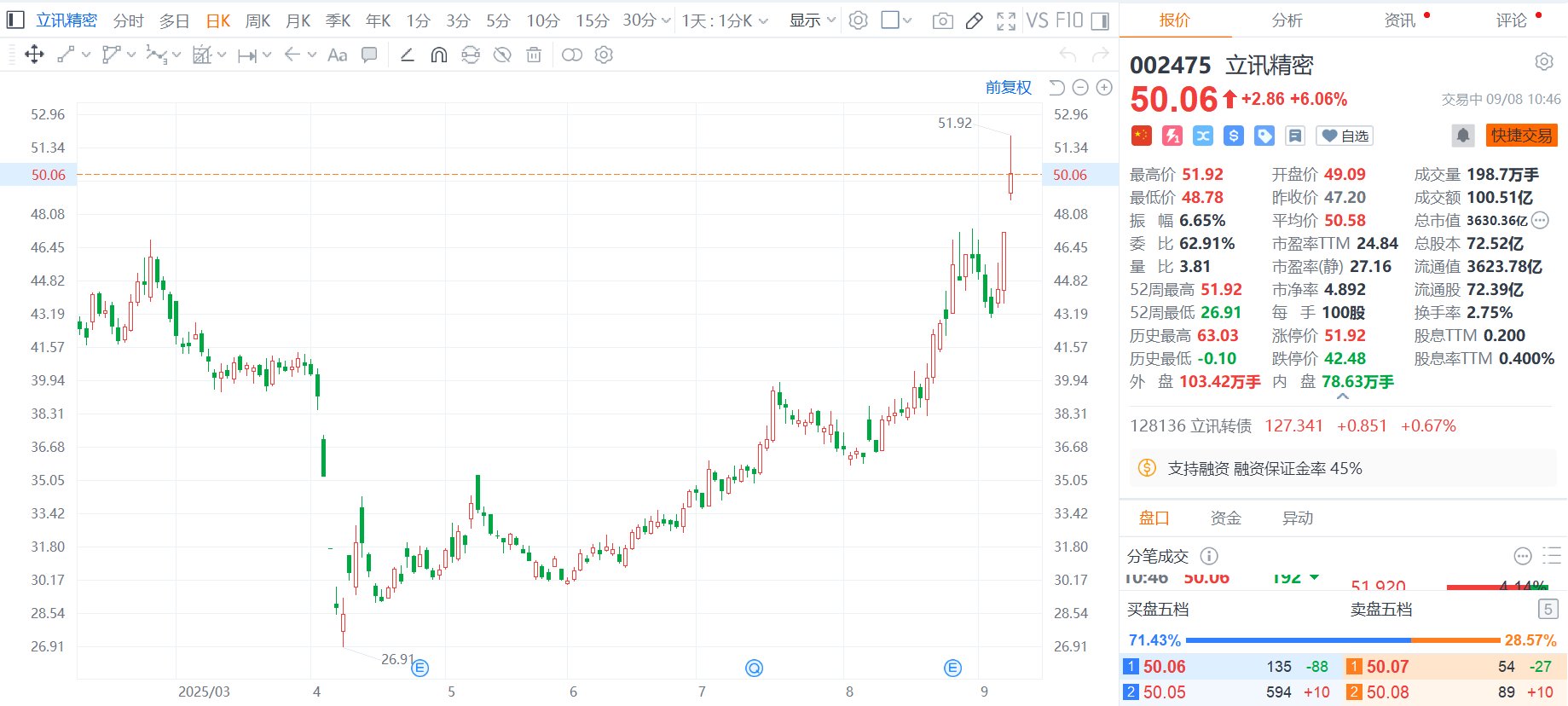Take a chart screenshot with camera icon
1568x706 pixels.
pyautogui.click(x=942, y=20)
